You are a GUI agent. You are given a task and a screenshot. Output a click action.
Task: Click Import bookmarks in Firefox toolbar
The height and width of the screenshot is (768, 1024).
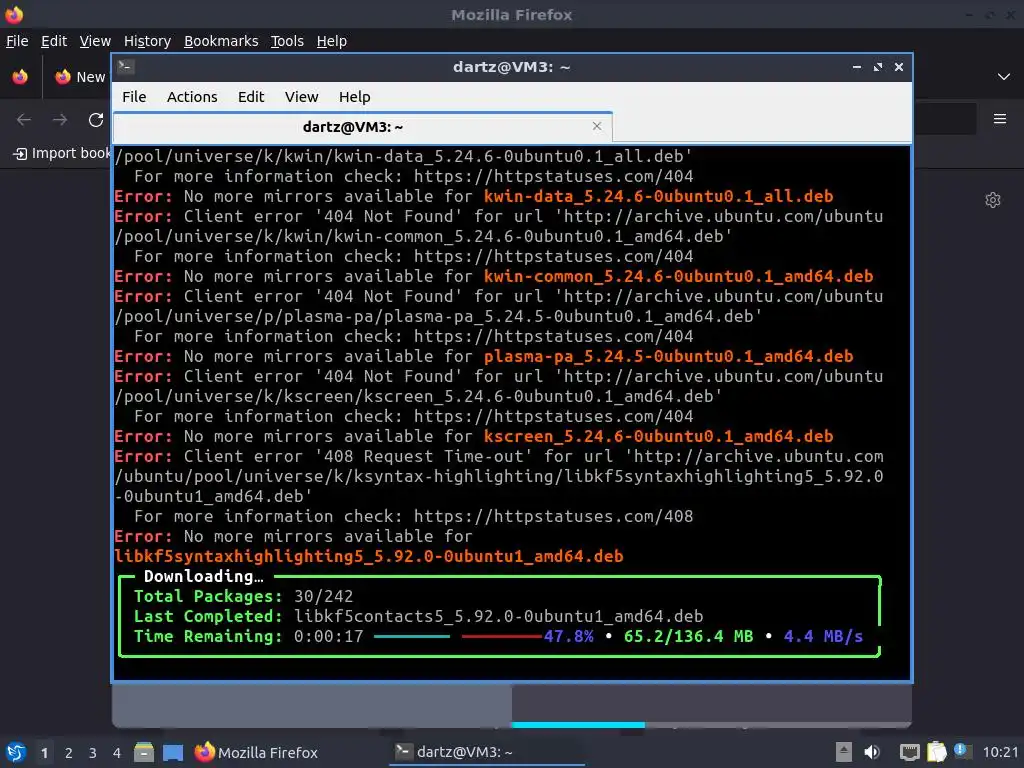(x=63, y=153)
